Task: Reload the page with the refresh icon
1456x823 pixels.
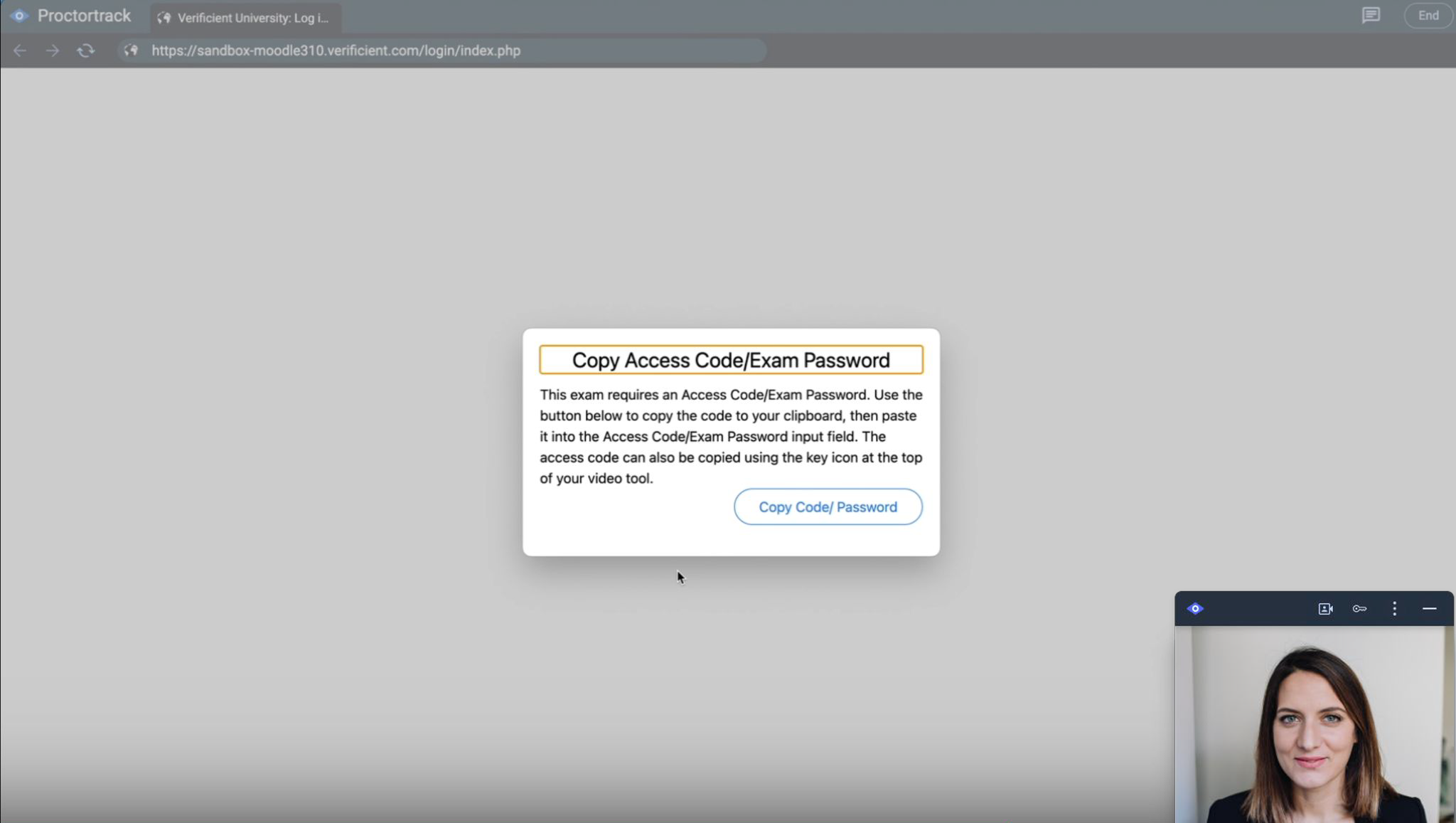Action: coord(85,51)
